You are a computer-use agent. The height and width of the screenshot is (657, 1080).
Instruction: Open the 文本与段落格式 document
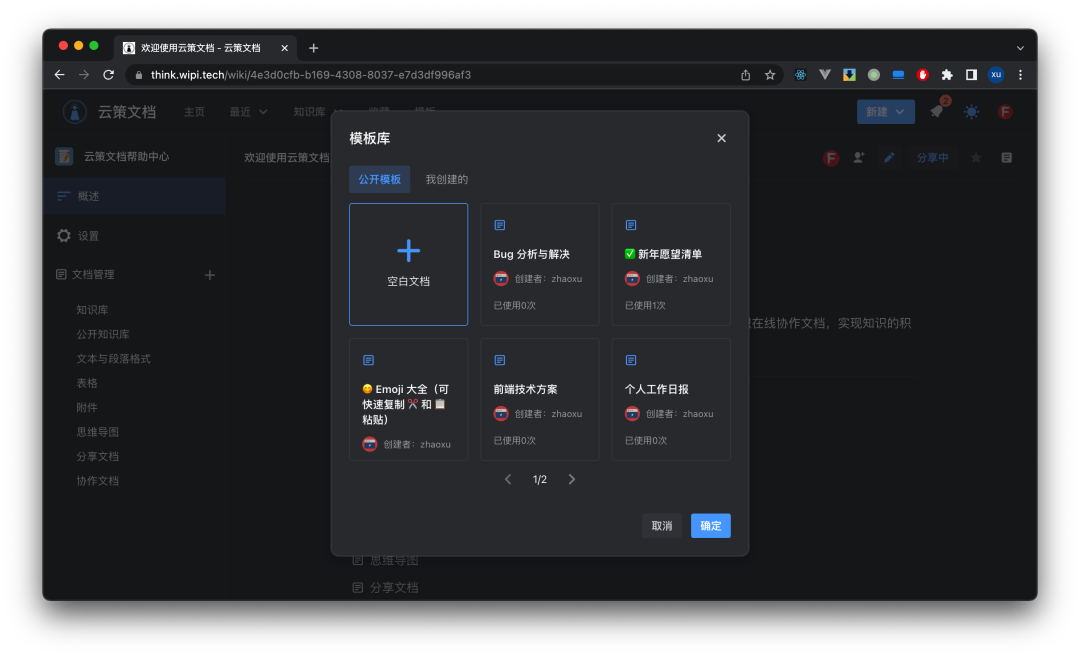pos(113,359)
